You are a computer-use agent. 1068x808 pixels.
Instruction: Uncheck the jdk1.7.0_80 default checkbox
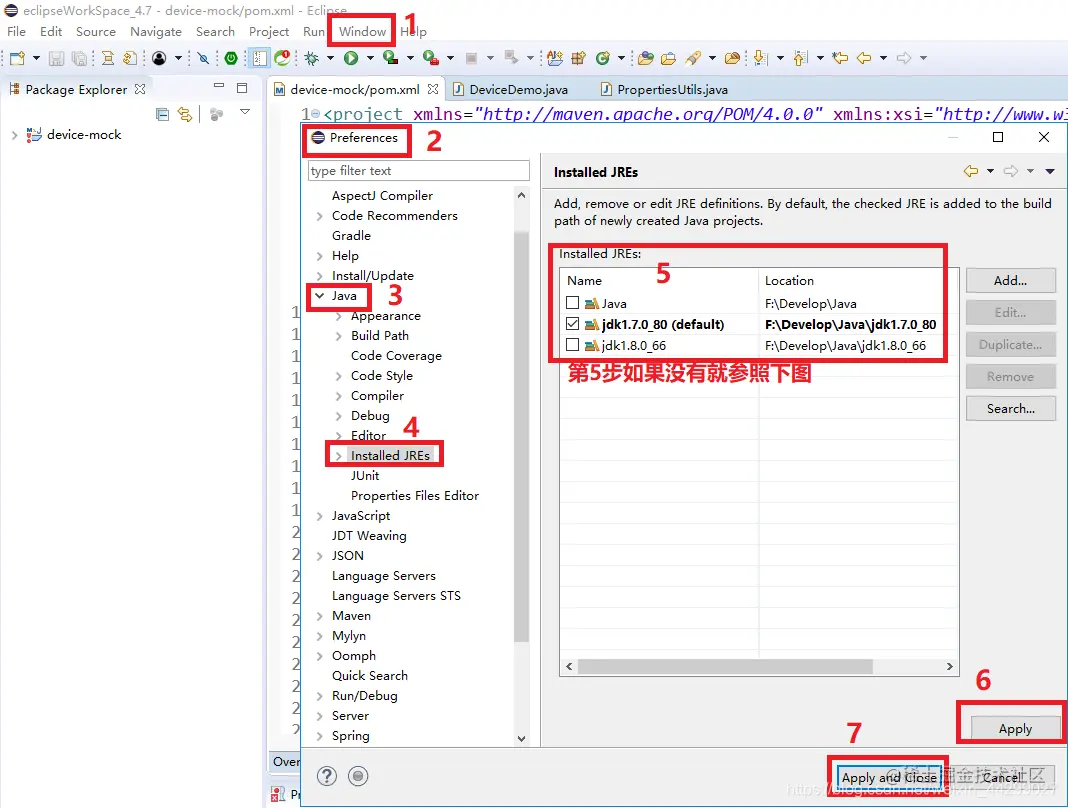(x=572, y=324)
